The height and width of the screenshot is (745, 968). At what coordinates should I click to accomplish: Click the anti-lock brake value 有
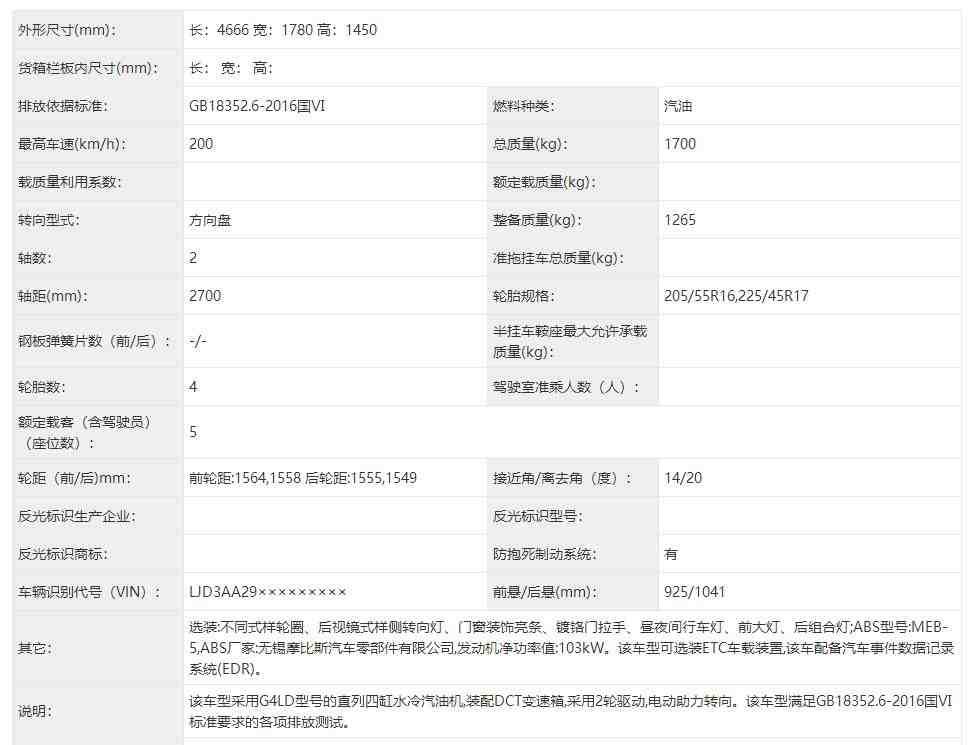point(669,553)
